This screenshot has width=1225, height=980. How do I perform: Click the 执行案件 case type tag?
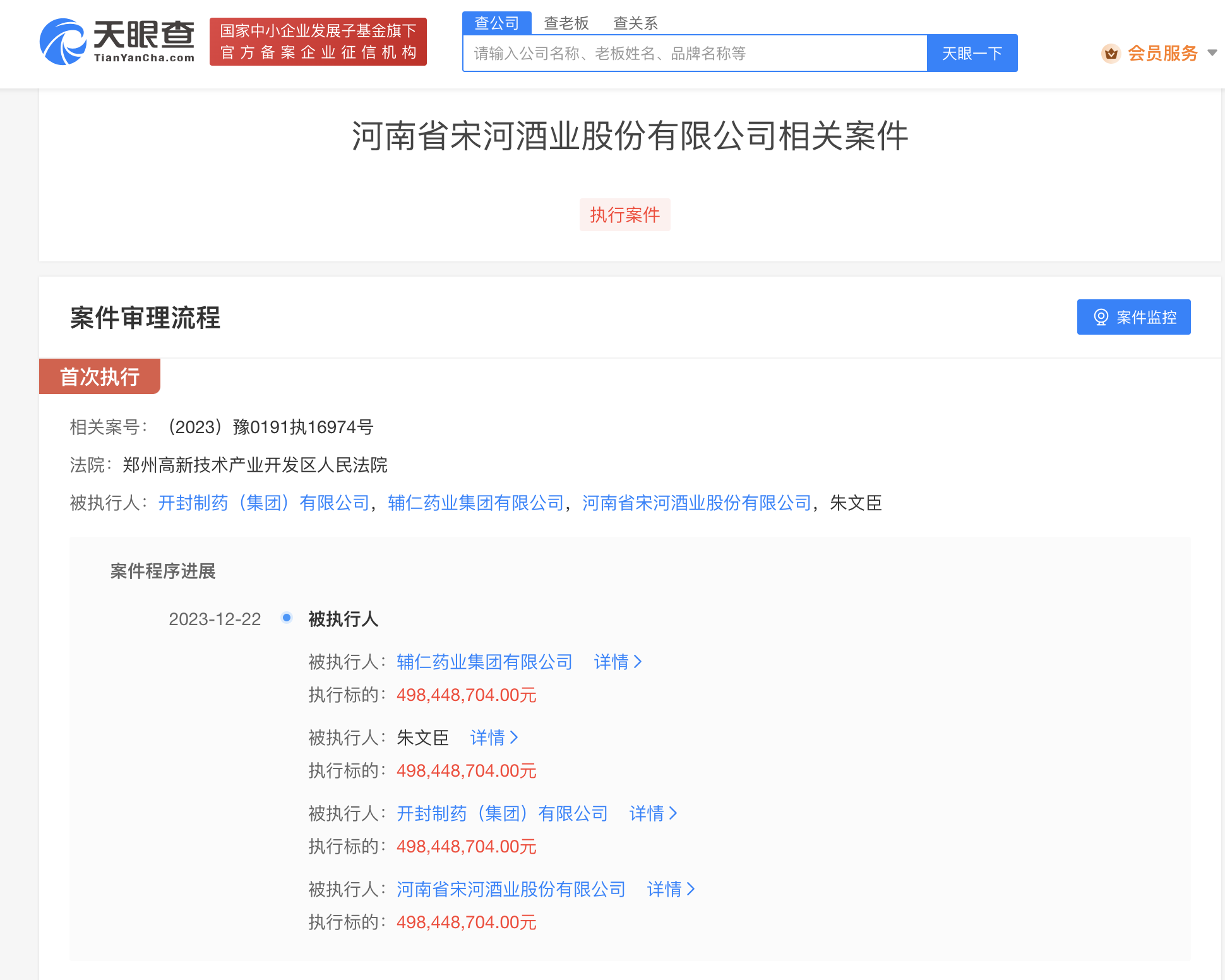(625, 215)
